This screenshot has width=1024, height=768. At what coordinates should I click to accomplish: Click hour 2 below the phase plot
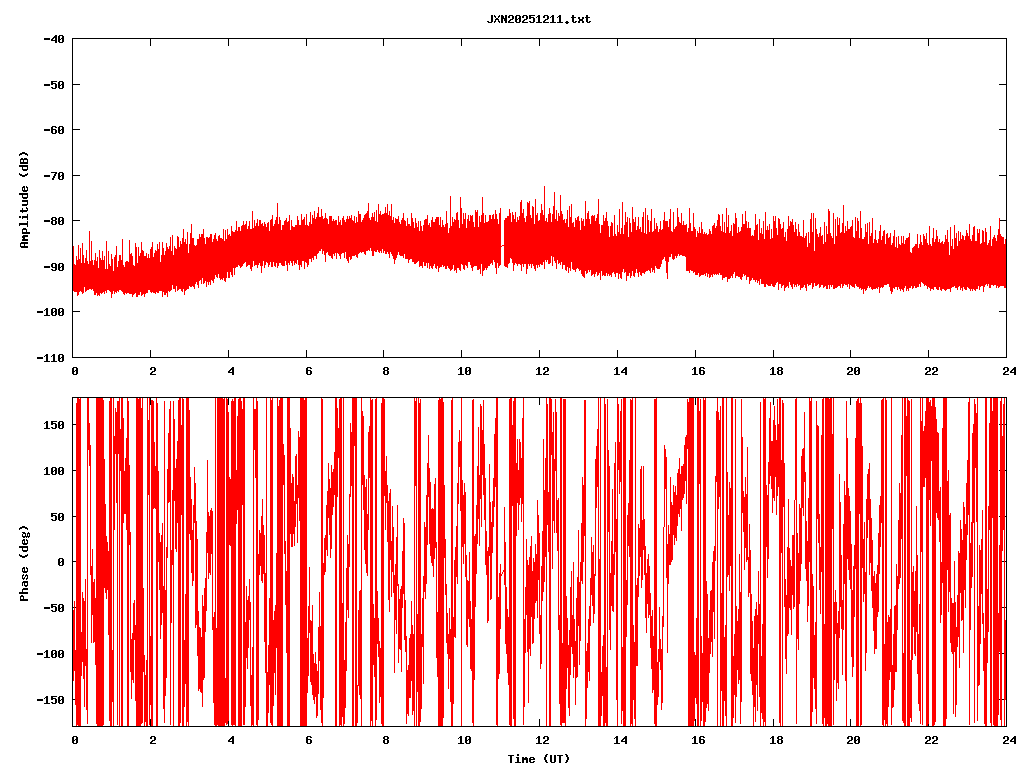coord(152,740)
